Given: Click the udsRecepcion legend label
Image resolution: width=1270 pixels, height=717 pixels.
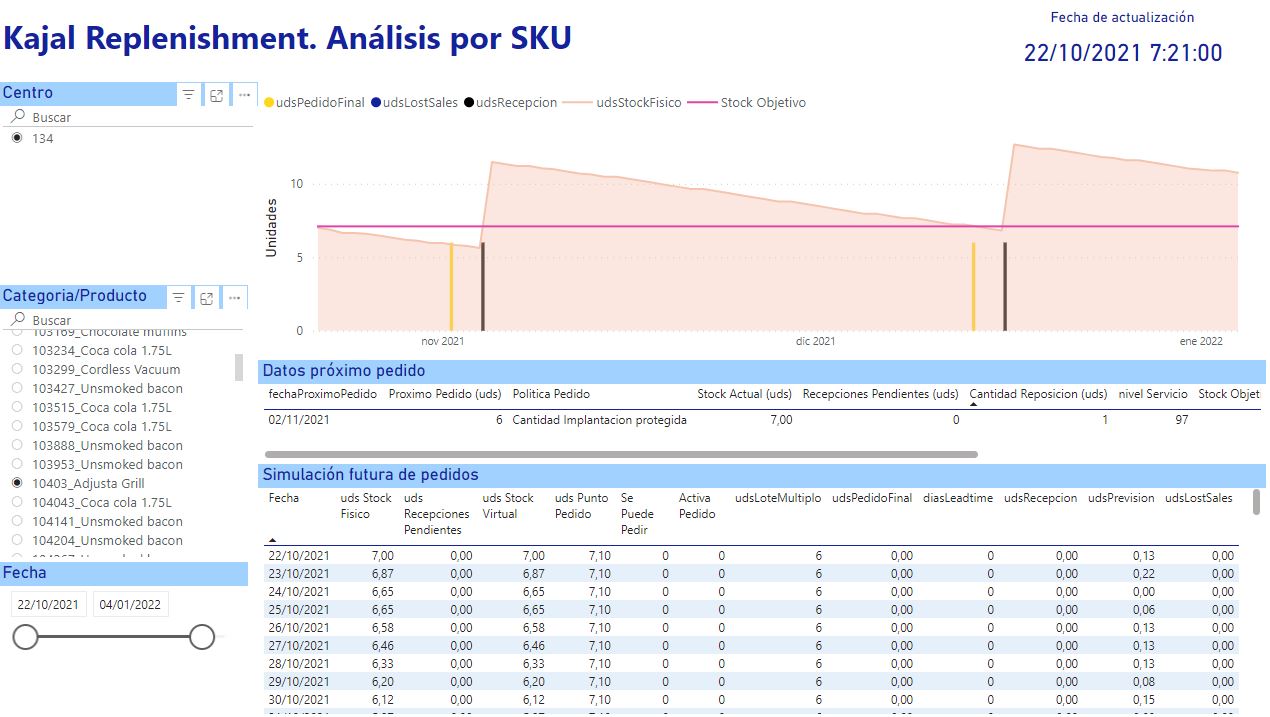Looking at the screenshot, I should 516,103.
